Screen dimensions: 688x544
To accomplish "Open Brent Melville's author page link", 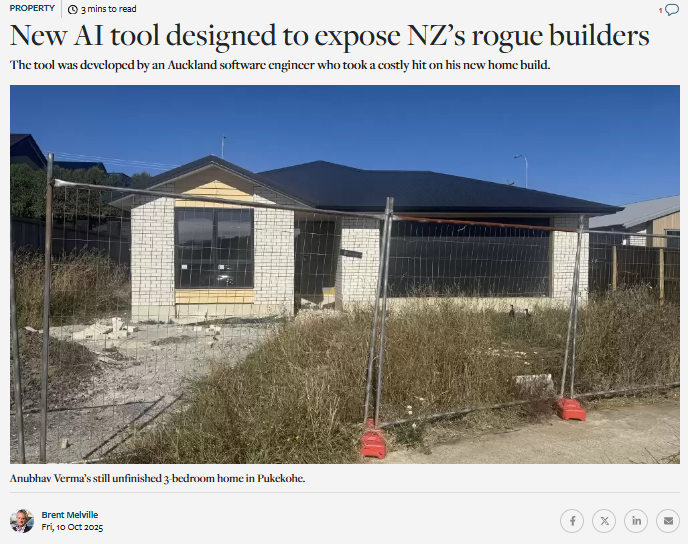I will 70,515.
